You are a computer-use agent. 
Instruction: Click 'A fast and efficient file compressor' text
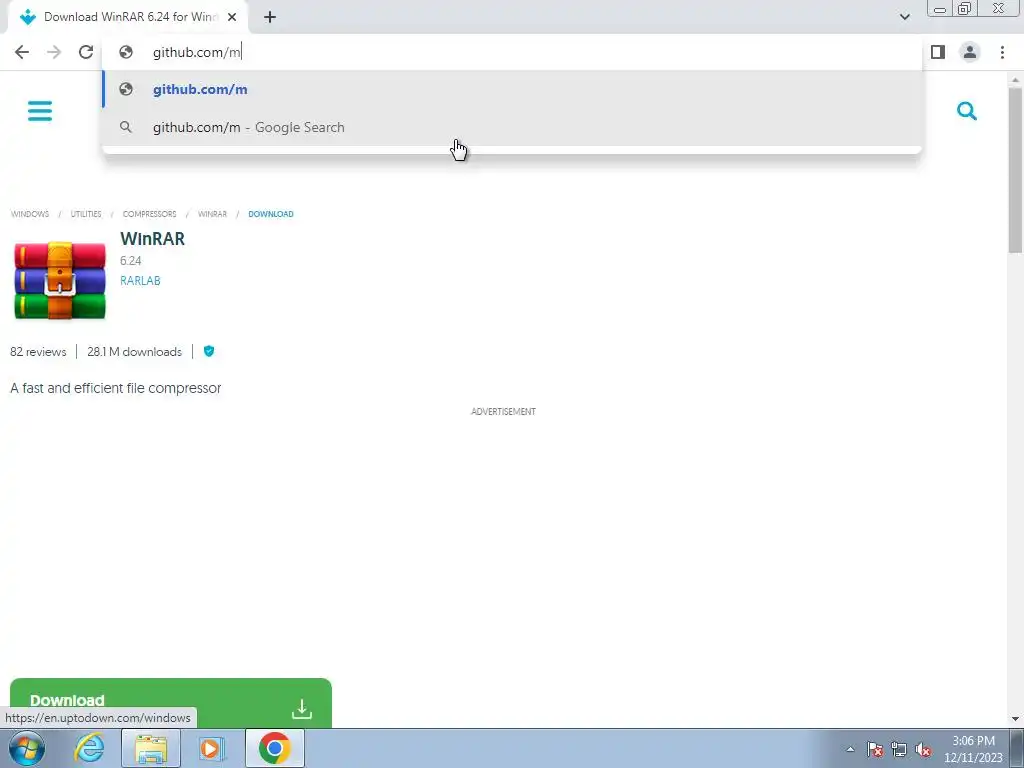pos(116,388)
